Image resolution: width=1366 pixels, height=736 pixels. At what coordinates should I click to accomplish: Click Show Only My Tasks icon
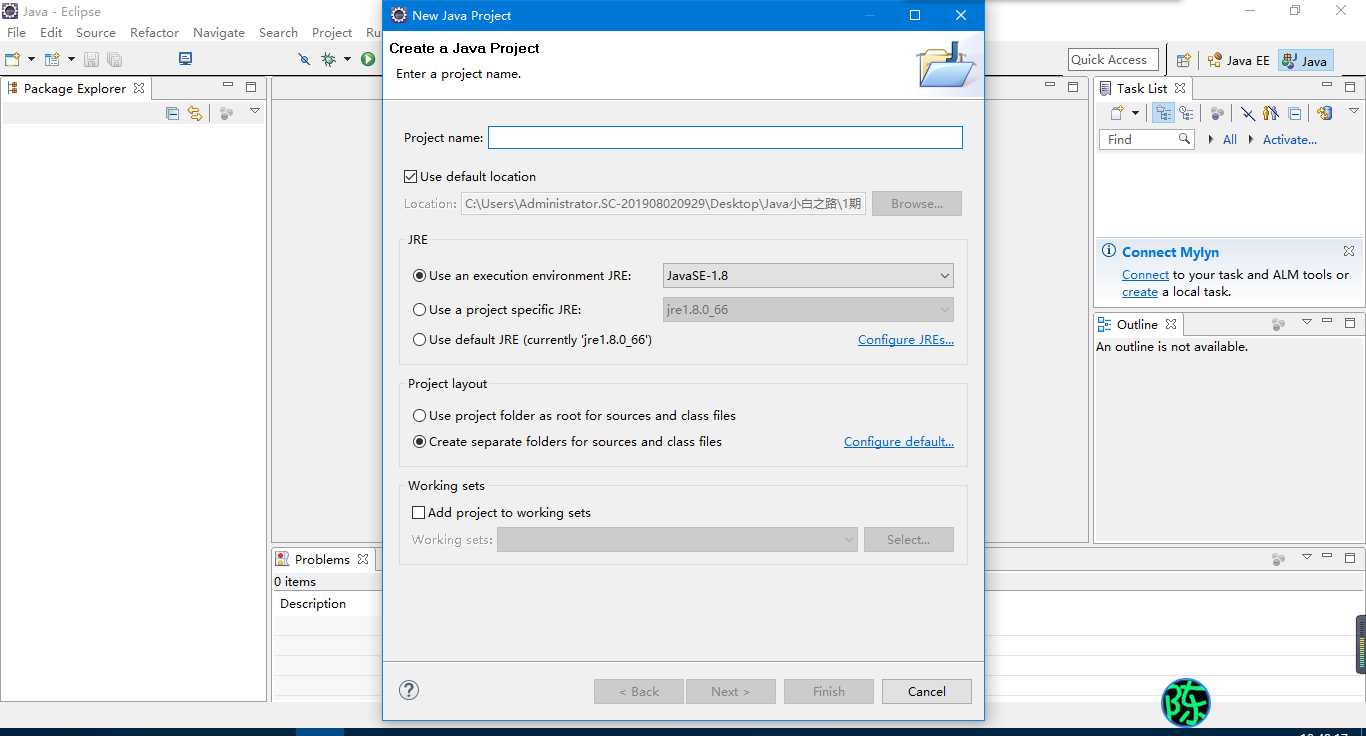point(1271,113)
